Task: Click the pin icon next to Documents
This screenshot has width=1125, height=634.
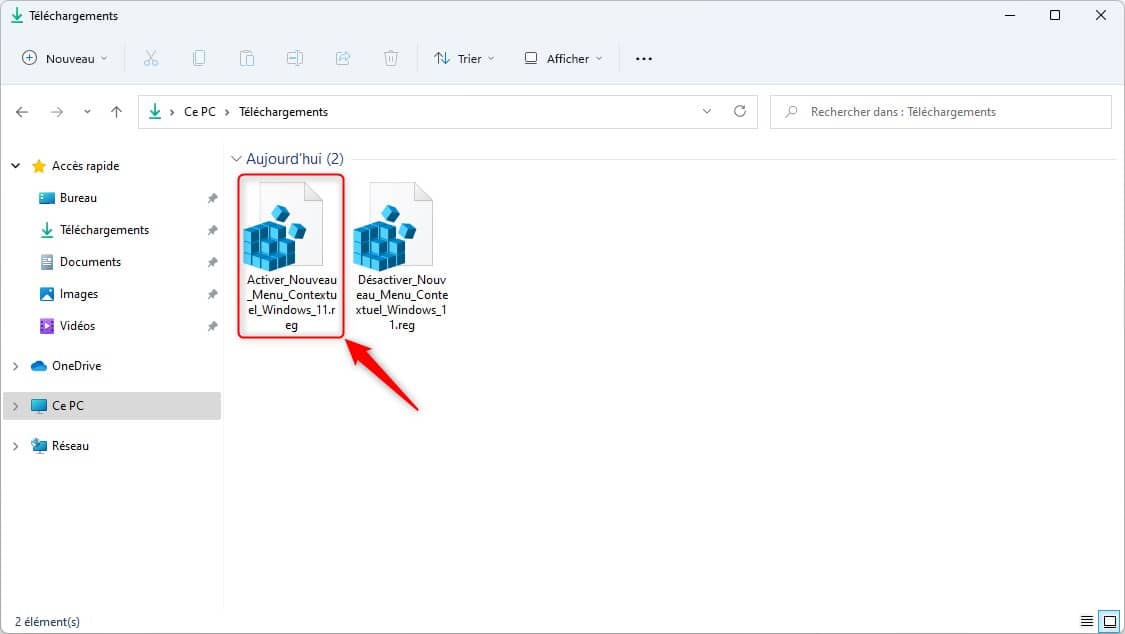Action: pos(212,262)
